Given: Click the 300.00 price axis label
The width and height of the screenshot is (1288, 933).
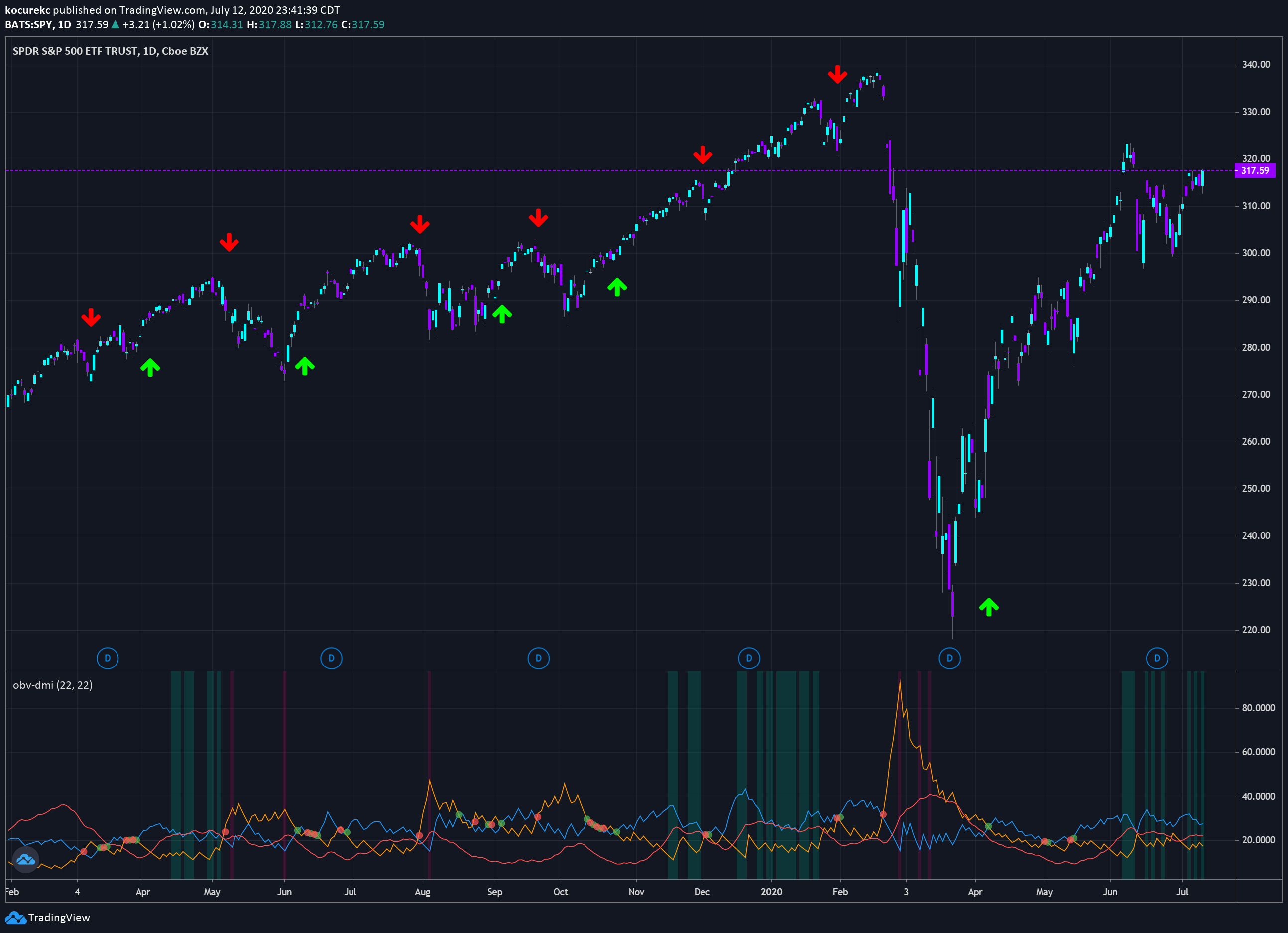Looking at the screenshot, I should pyautogui.click(x=1256, y=253).
